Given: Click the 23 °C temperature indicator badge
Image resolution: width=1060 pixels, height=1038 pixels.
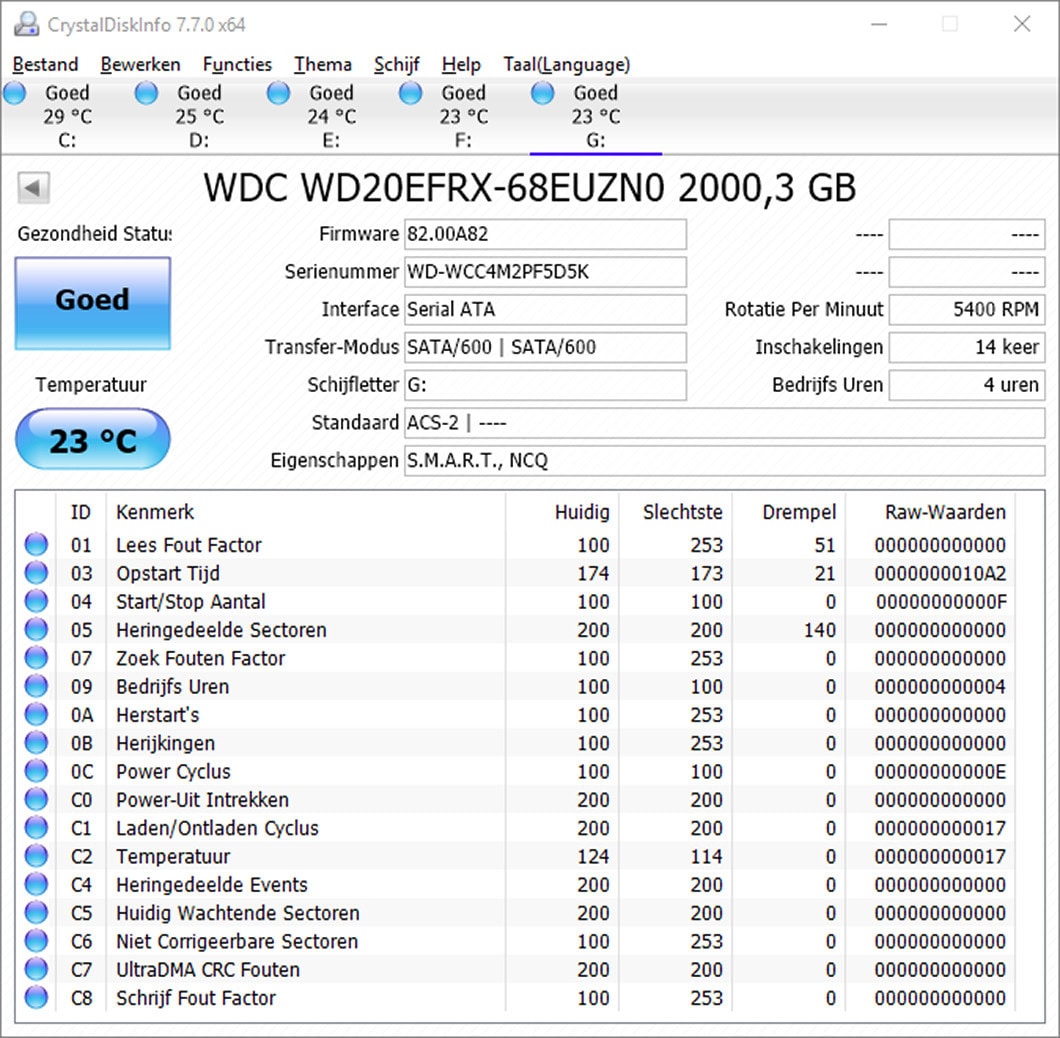Looking at the screenshot, I should click(92, 439).
